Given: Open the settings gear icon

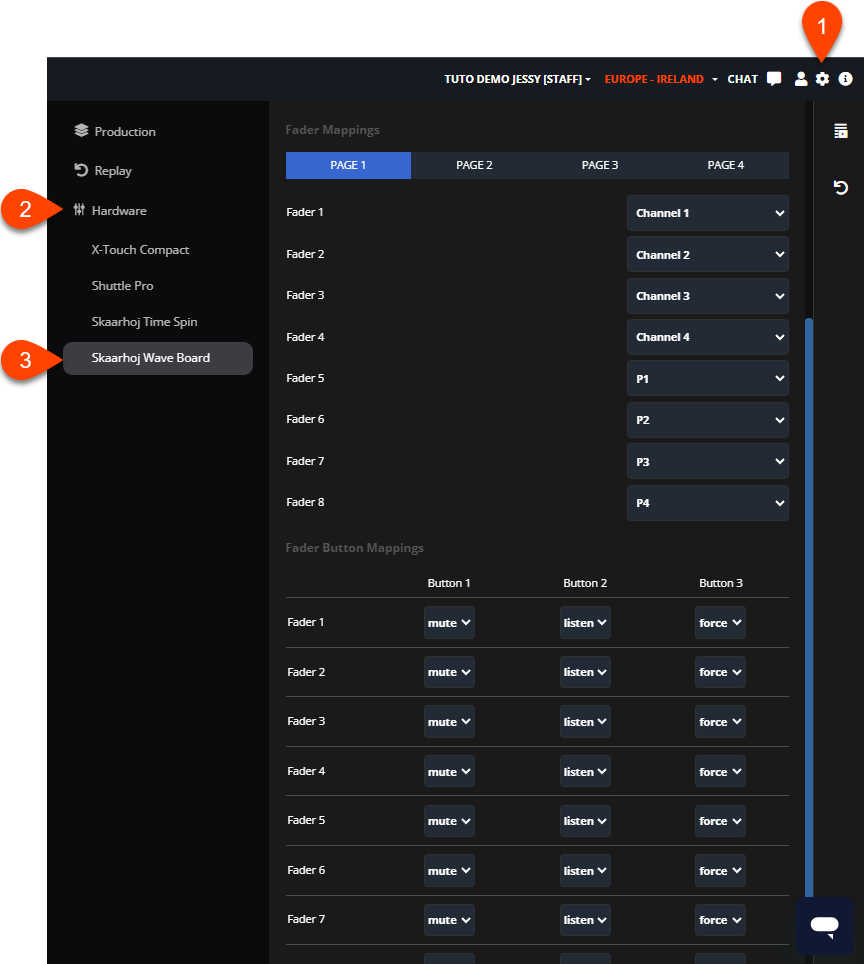Looking at the screenshot, I should (x=822, y=79).
